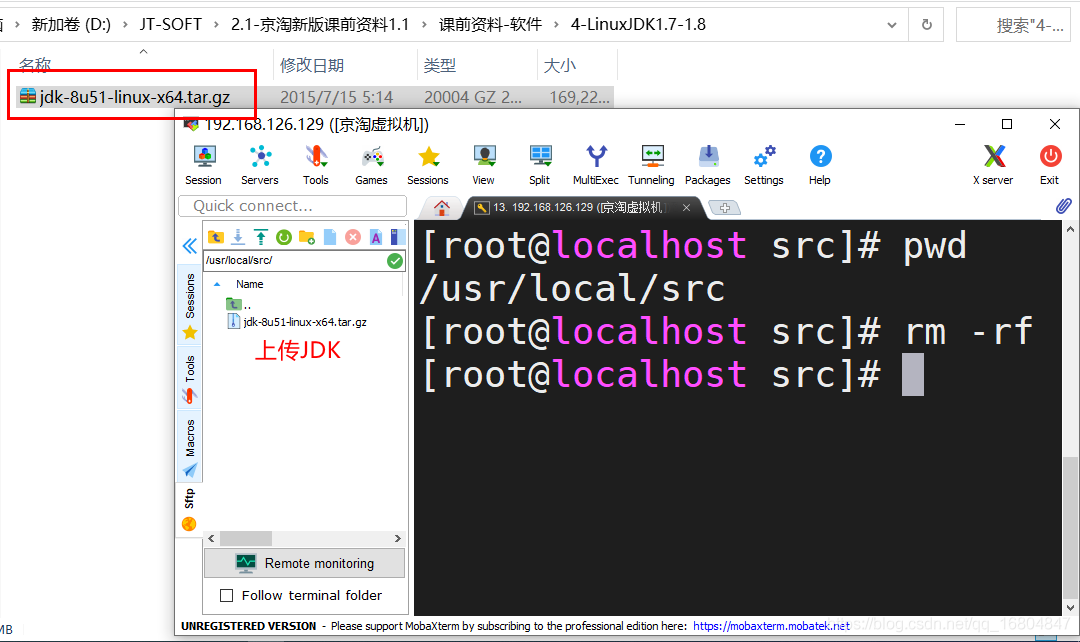Show saved Sessions via star icon

pyautogui.click(x=428, y=165)
